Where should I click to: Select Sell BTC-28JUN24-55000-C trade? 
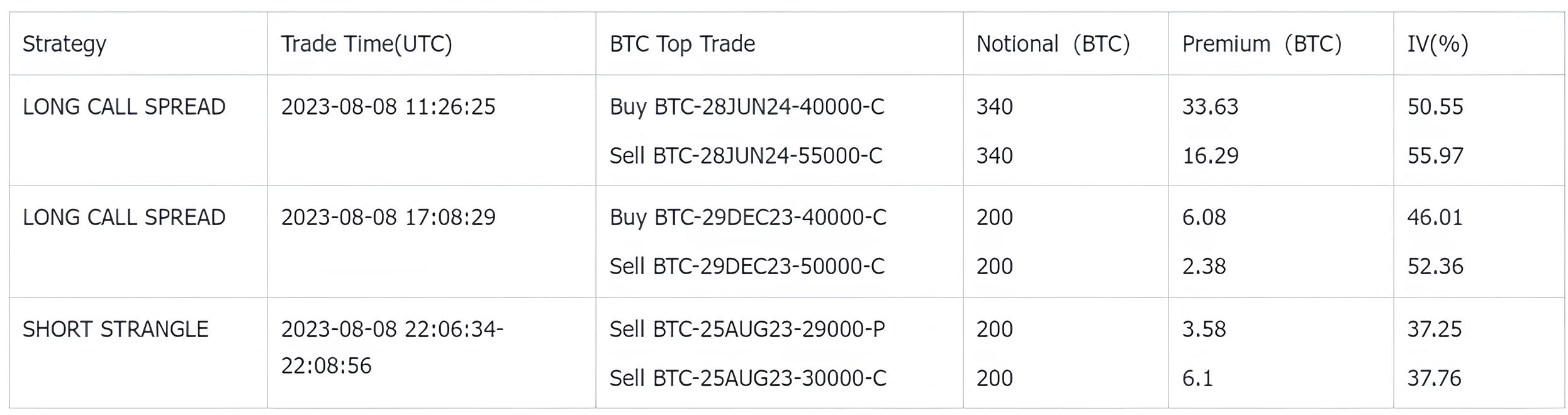pyautogui.click(x=746, y=155)
